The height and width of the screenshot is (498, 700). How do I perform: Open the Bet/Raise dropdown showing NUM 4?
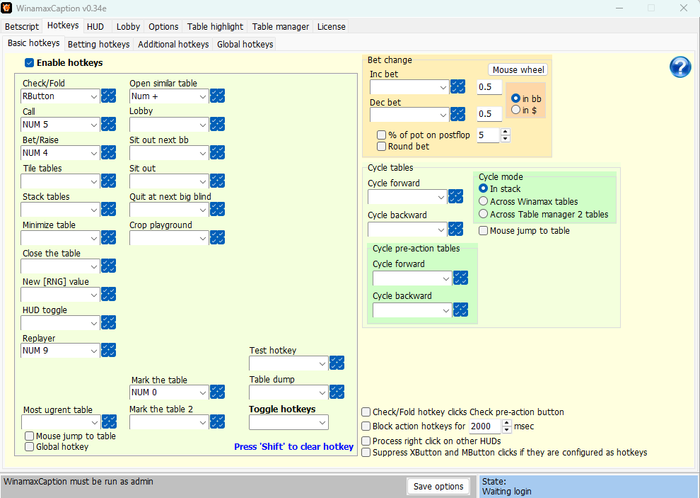[x=60, y=153]
